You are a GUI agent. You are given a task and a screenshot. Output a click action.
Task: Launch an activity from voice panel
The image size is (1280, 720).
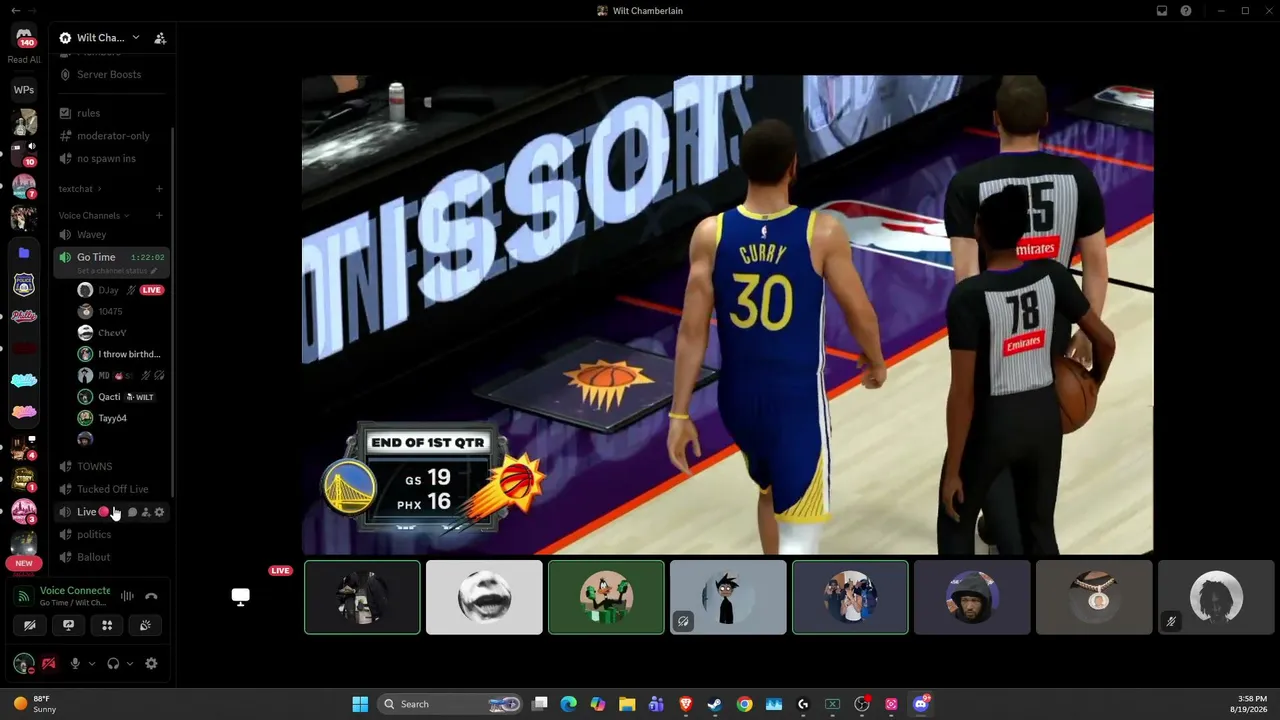(107, 625)
